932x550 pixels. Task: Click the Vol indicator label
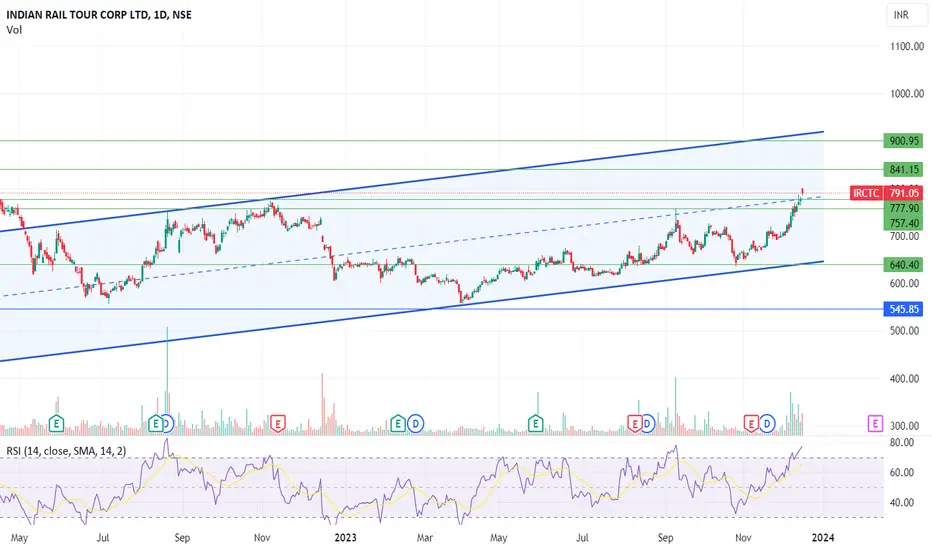point(14,30)
